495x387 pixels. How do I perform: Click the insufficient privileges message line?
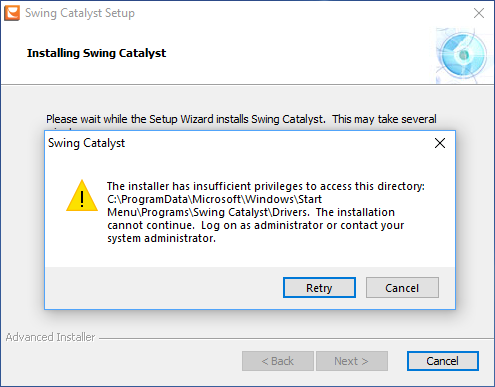pos(266,186)
